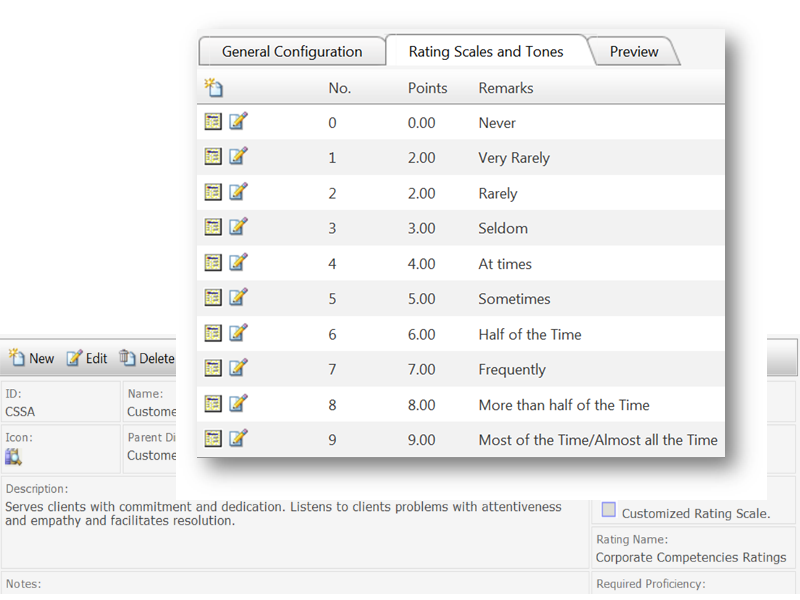Open details icon for Frequently row
The height and width of the screenshot is (600, 800).
(x=213, y=368)
